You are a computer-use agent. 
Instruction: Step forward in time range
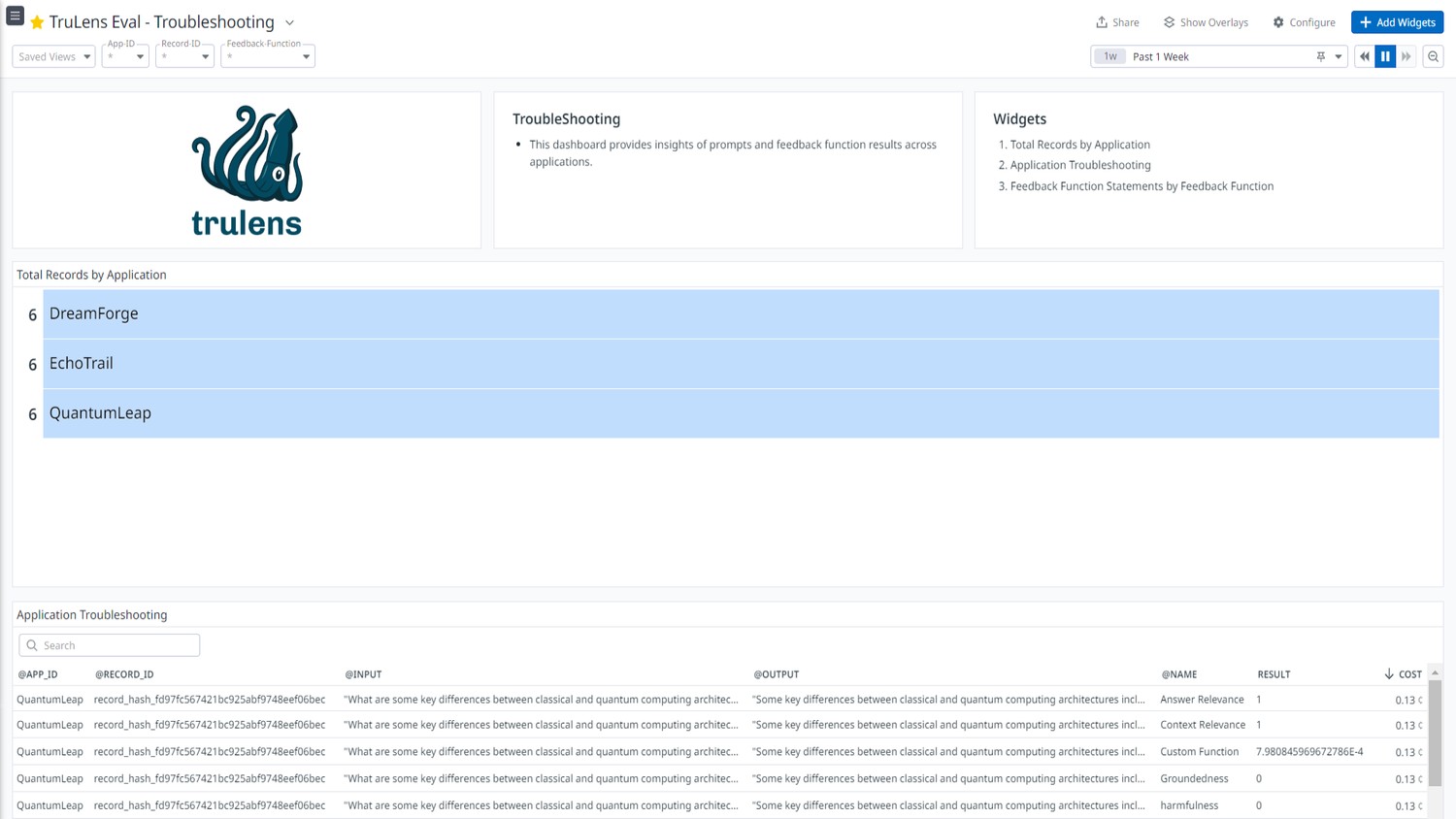(x=1406, y=56)
